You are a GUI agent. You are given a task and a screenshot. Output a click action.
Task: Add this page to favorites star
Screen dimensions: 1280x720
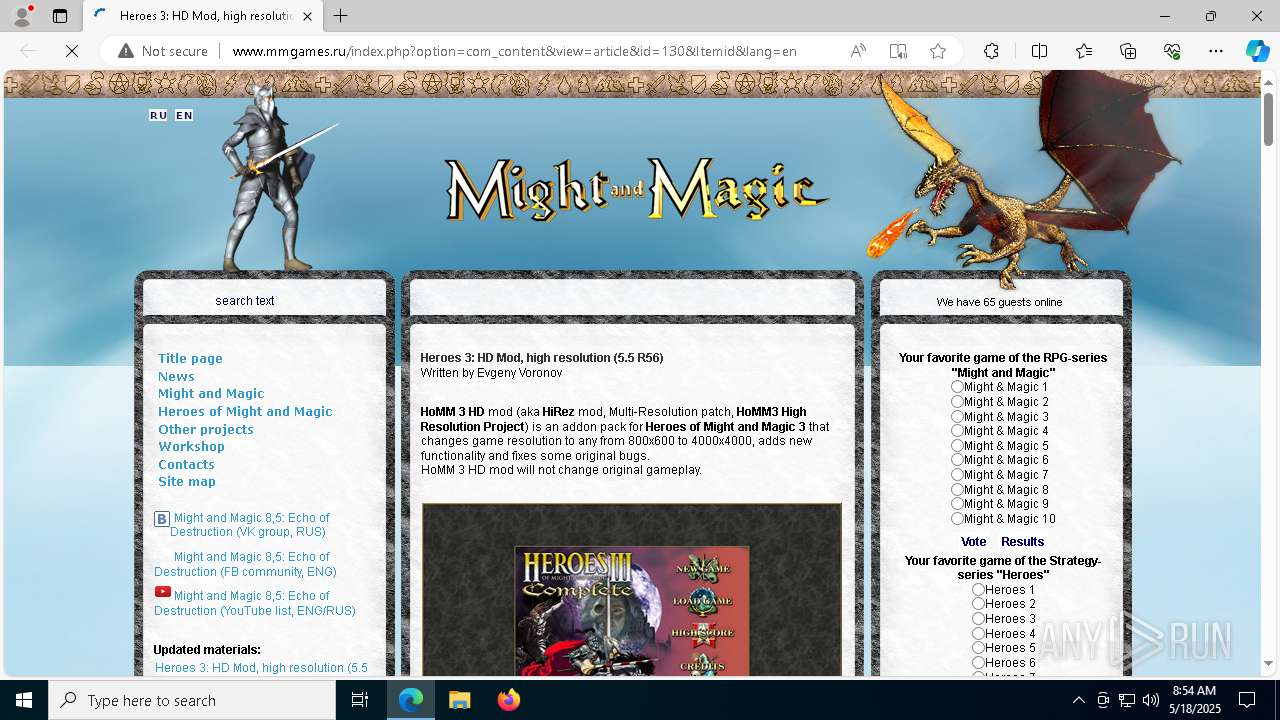938,51
